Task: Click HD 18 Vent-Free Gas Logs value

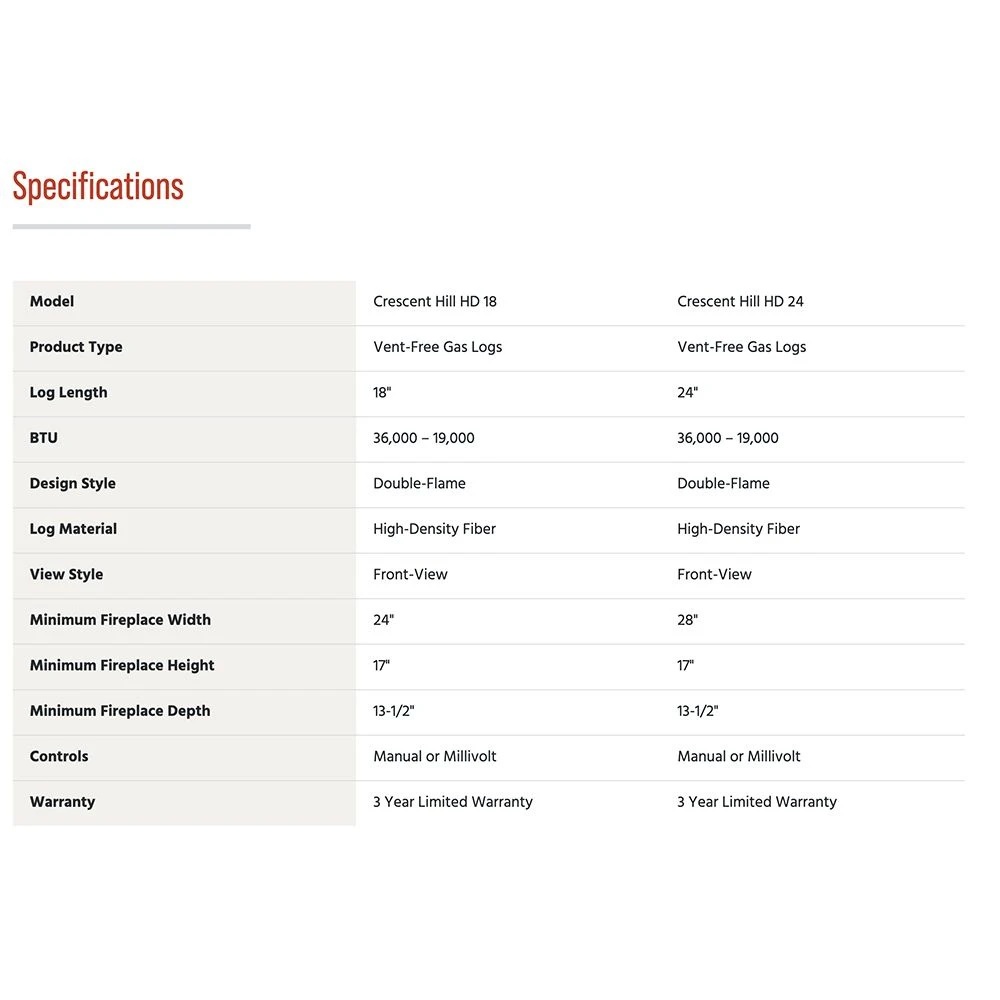Action: tap(437, 347)
